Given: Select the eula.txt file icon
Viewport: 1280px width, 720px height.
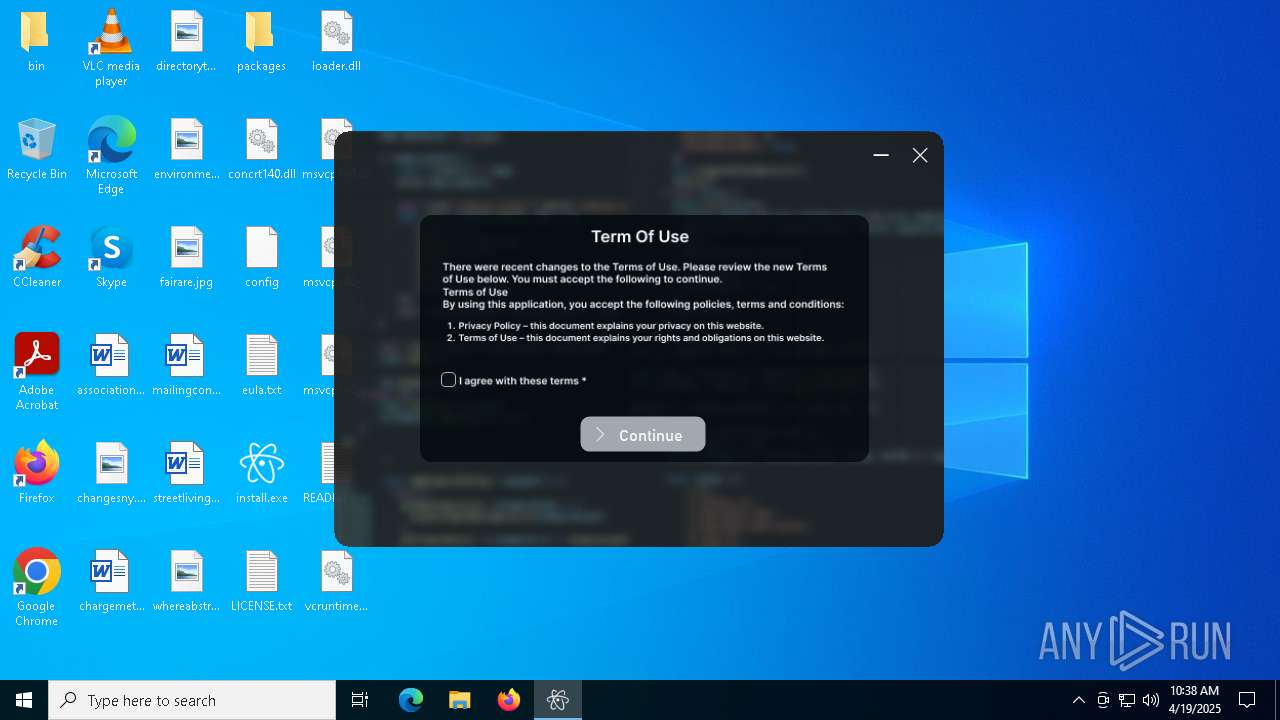Looking at the screenshot, I should click(x=261, y=366).
